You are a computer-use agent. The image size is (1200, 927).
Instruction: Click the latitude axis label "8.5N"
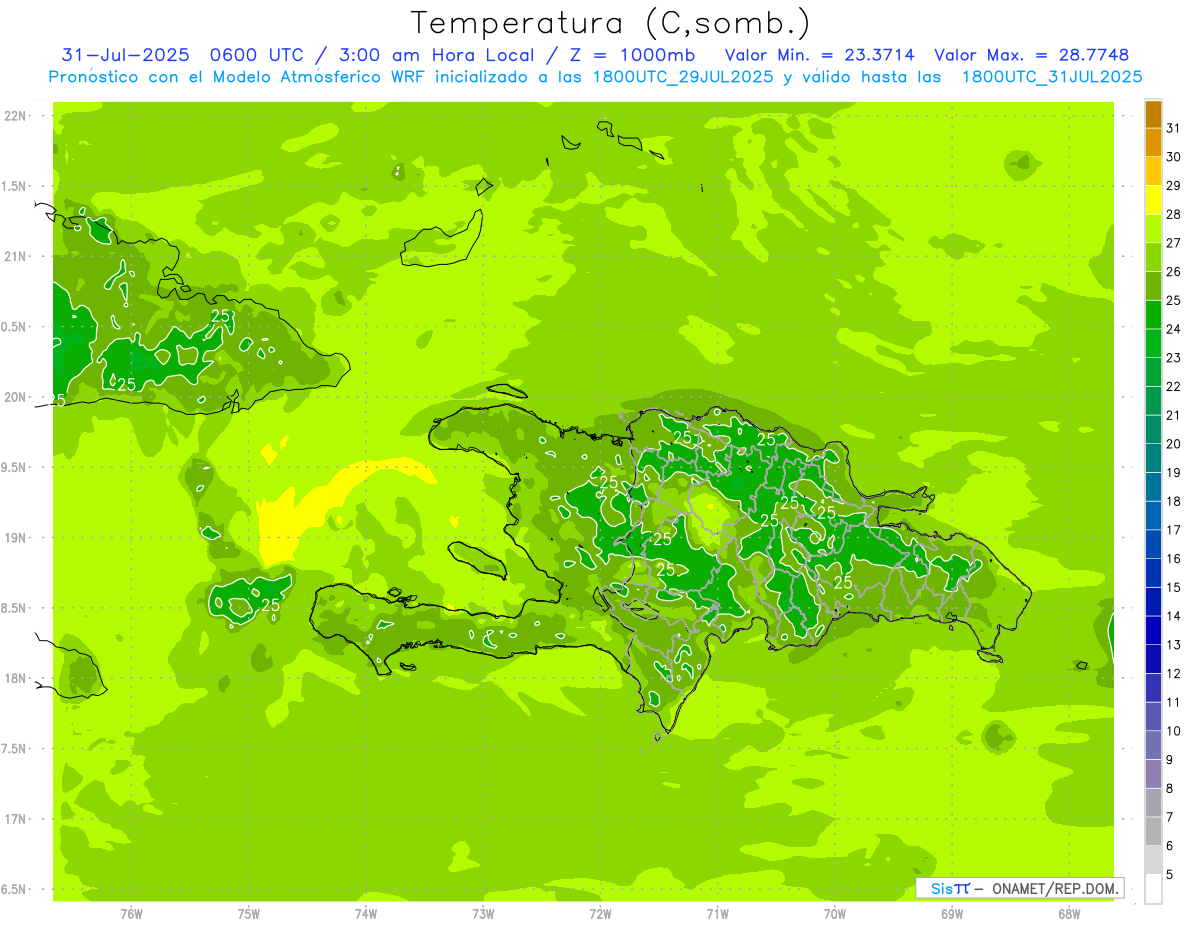(x=15, y=608)
